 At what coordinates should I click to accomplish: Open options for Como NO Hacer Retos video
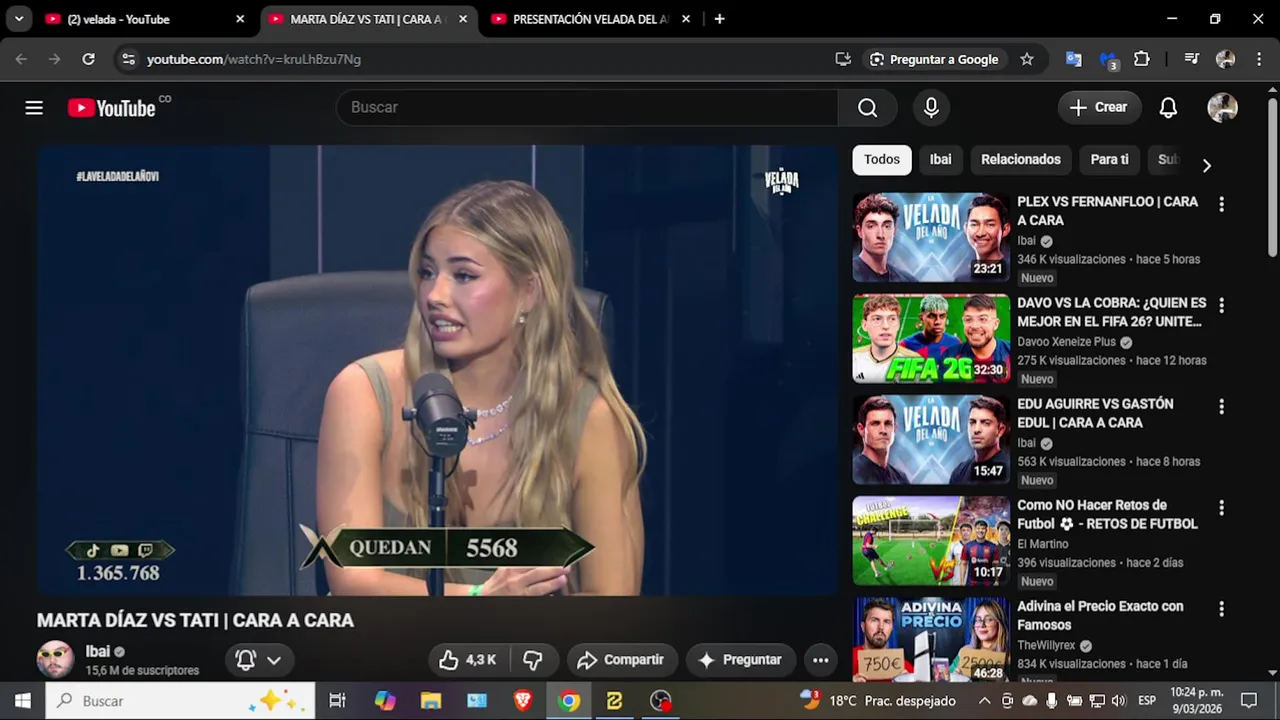(x=1221, y=507)
